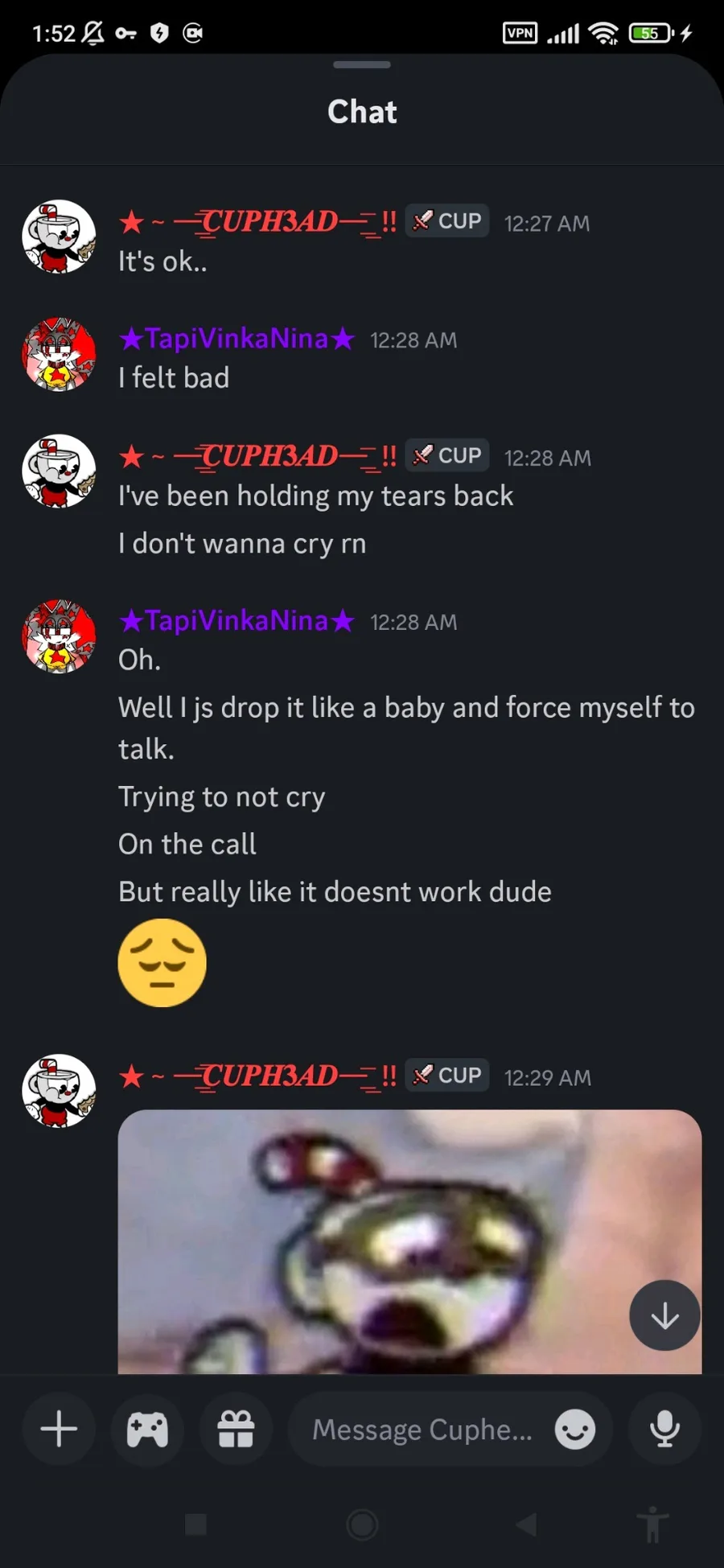Screen dimensions: 724x1568
Task: Tap the microphone voice message icon
Action: pyautogui.click(x=664, y=1429)
